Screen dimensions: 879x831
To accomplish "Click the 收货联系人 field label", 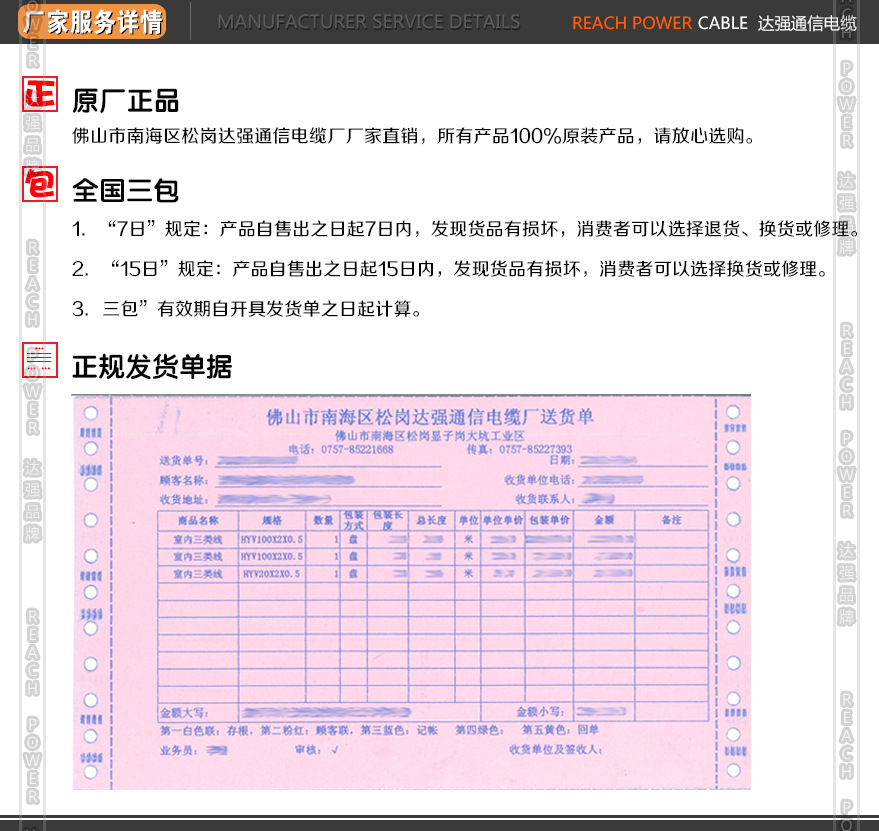I will (x=545, y=499).
